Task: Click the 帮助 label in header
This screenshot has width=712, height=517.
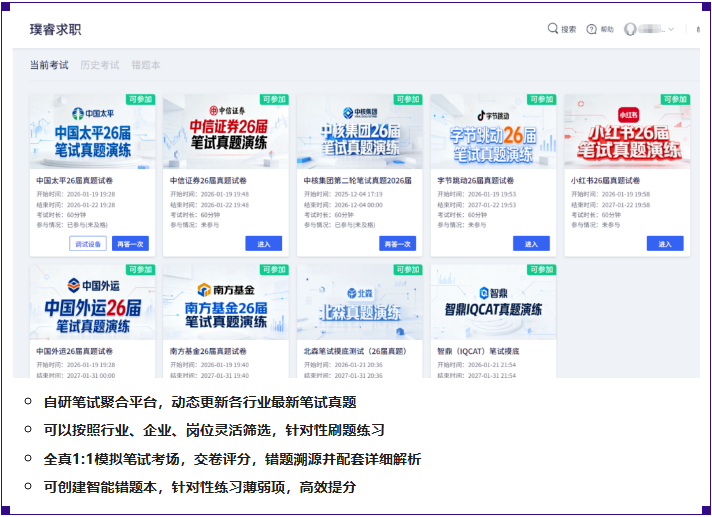Action: [x=607, y=30]
